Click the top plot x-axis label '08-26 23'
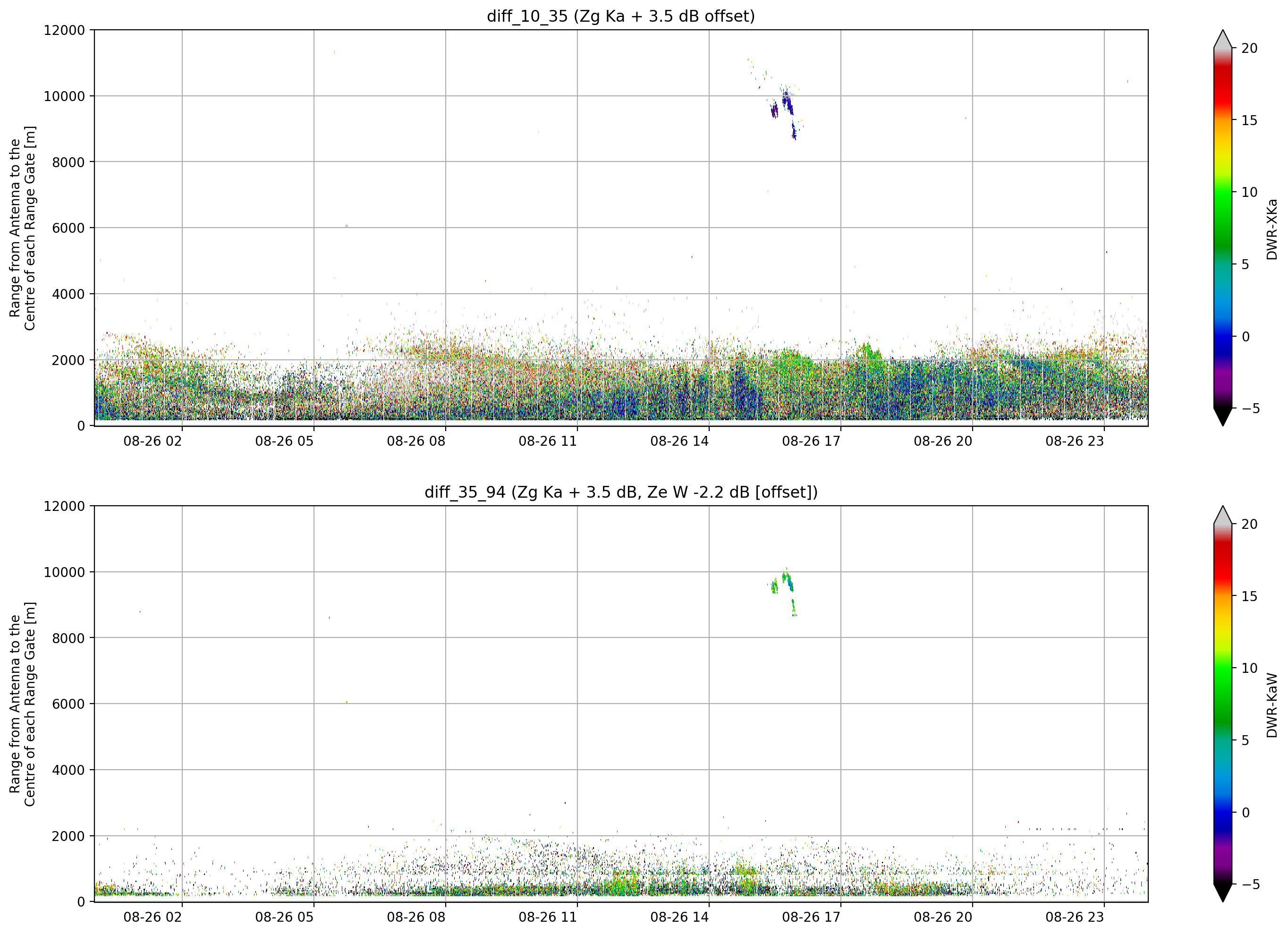The image size is (1288, 934). (1075, 441)
